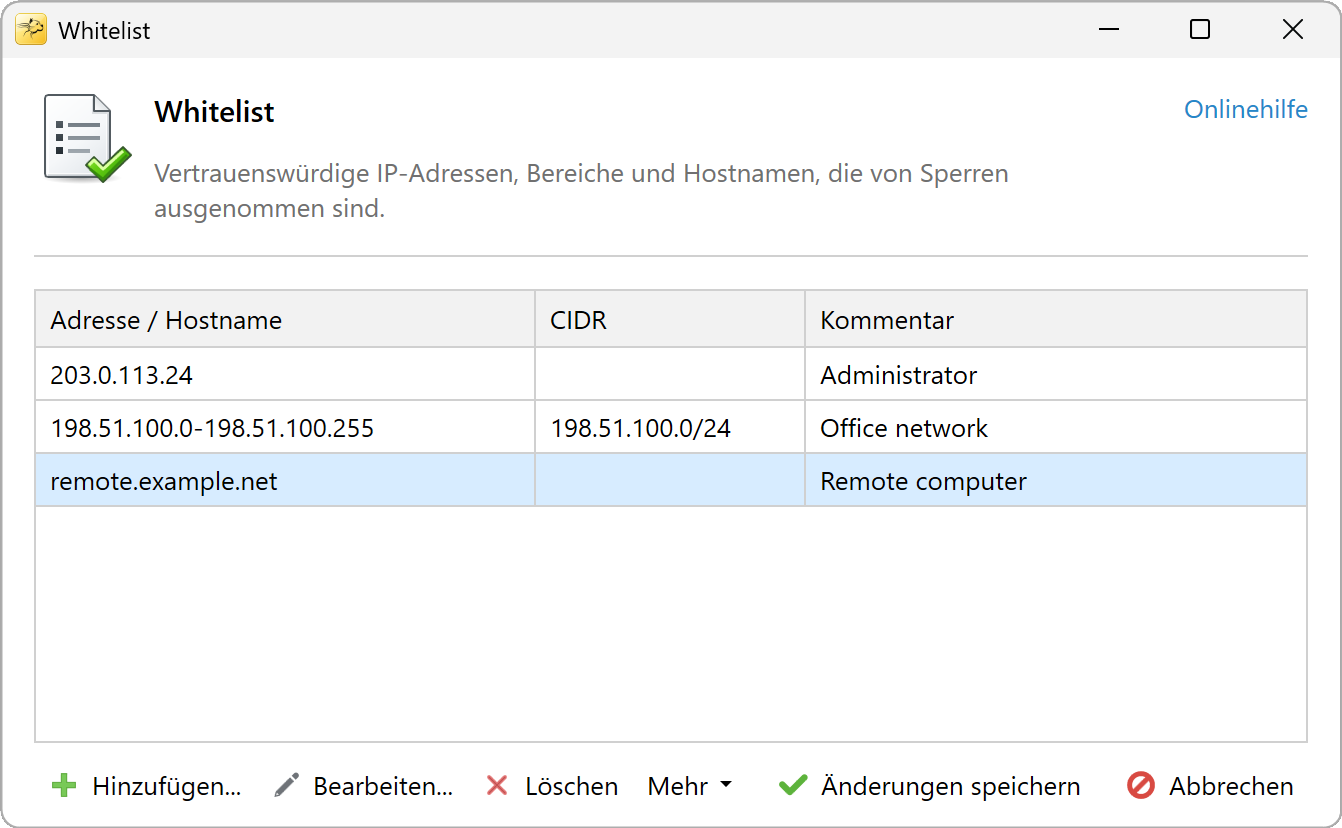Select the 203.0.113.24 address row
The height and width of the screenshot is (828, 1342).
(670, 375)
